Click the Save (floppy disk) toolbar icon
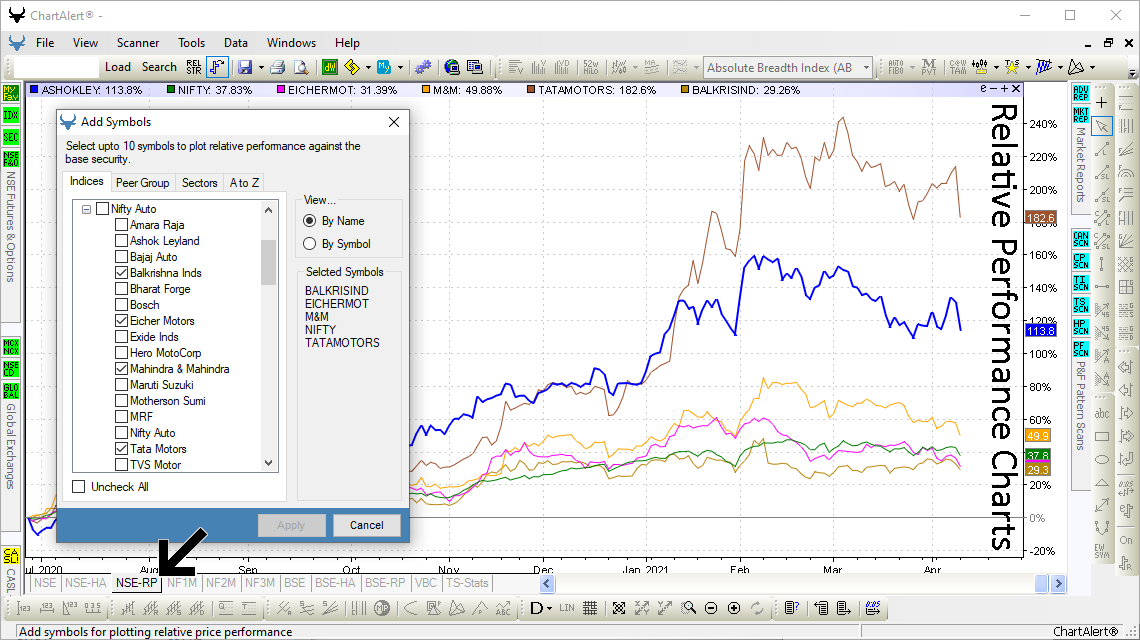This screenshot has height=640, width=1140. pos(245,67)
